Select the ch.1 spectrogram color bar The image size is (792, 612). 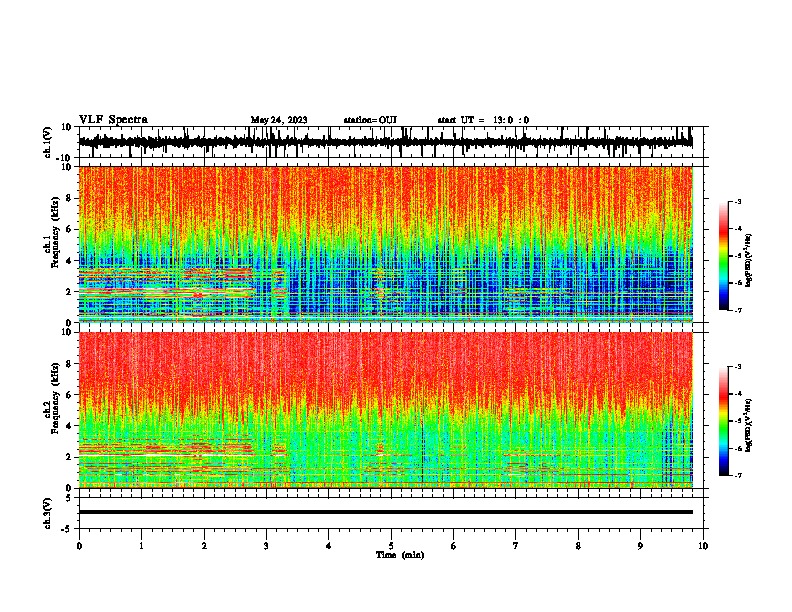point(723,256)
